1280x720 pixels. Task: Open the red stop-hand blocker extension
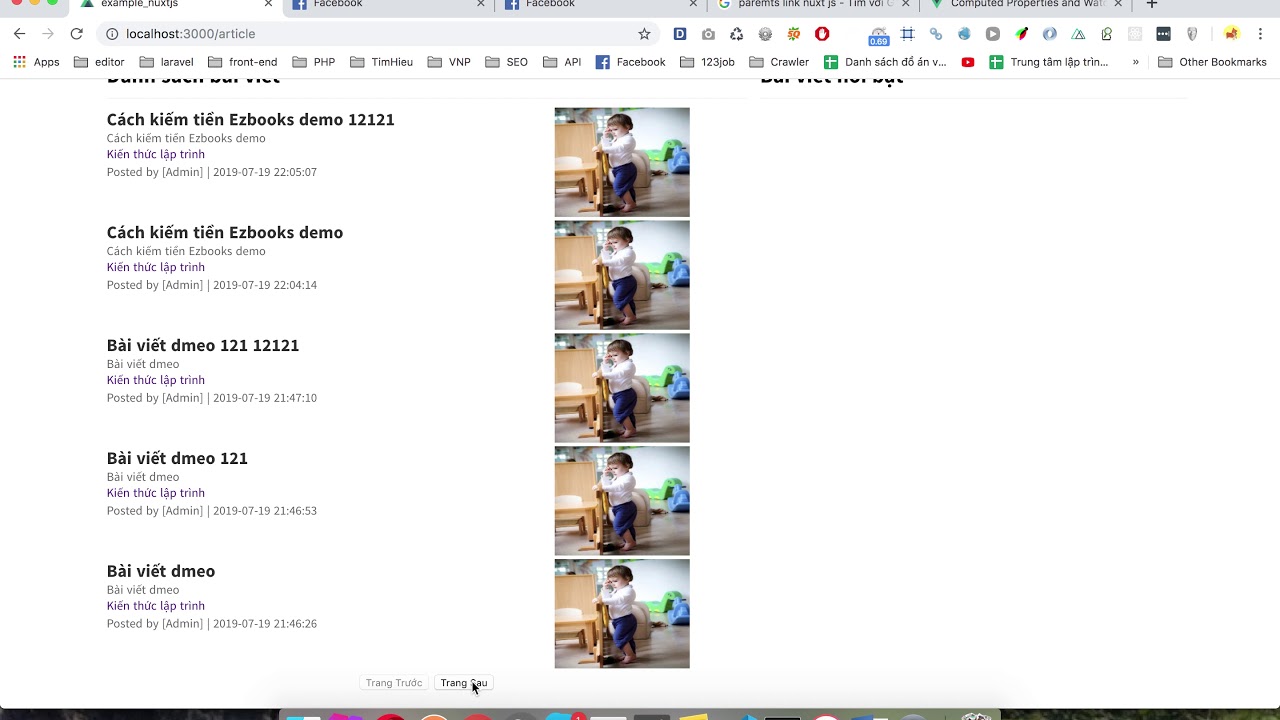click(x=822, y=34)
